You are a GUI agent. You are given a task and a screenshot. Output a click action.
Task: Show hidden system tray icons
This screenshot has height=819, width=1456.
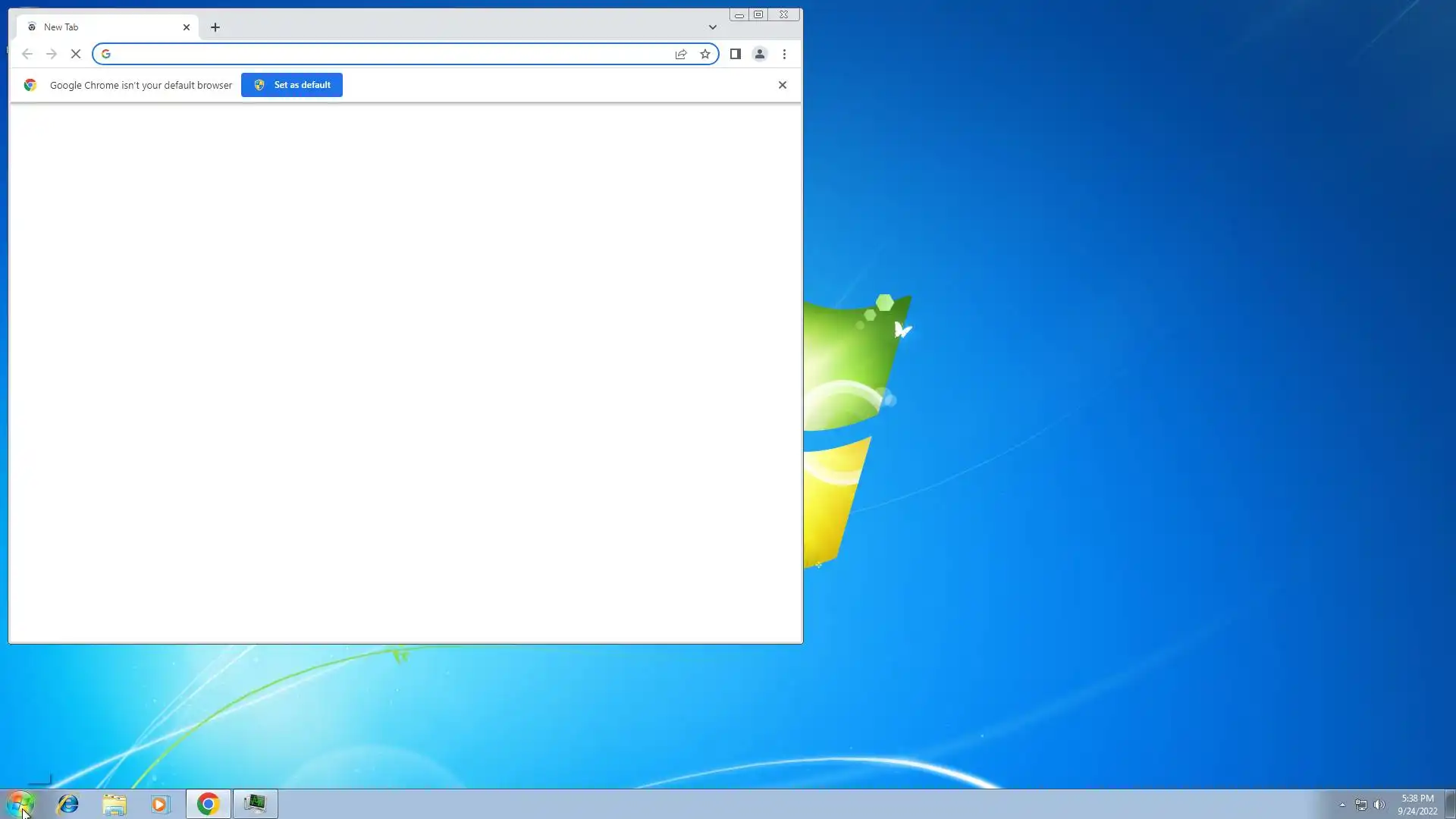tap(1342, 805)
